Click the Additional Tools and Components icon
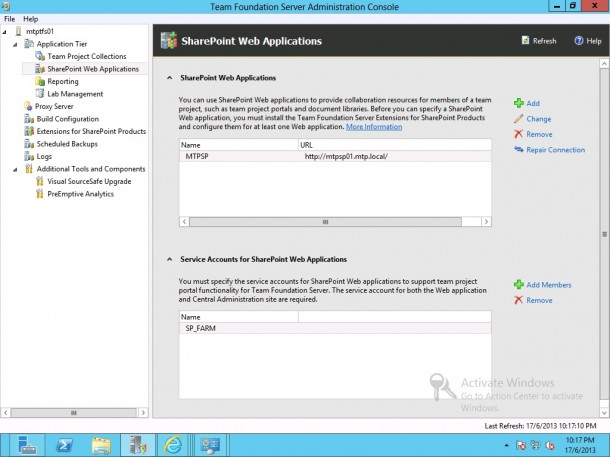 (29, 169)
